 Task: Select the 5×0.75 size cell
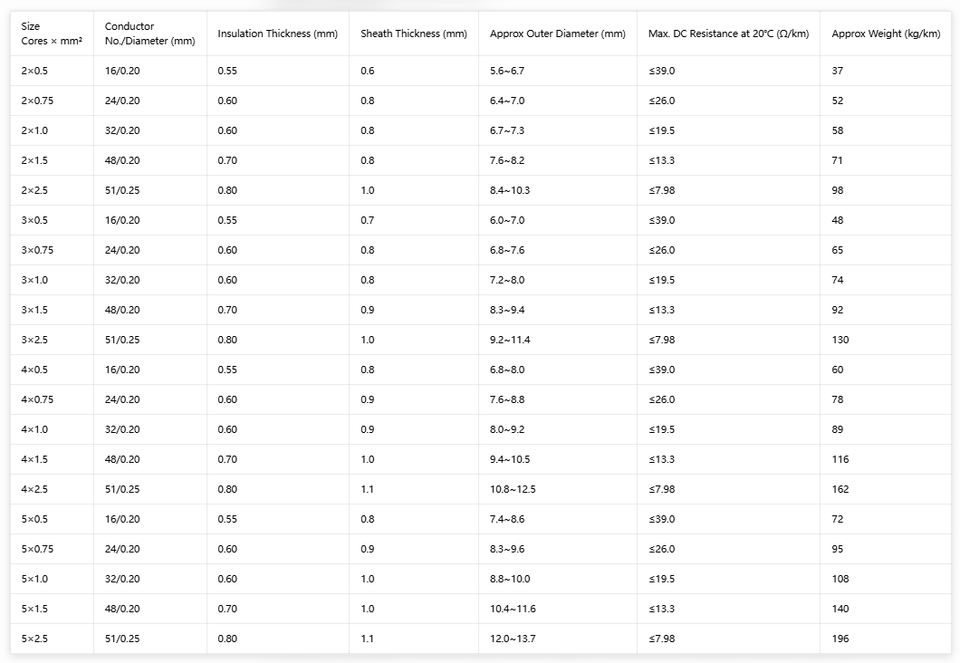(37, 549)
